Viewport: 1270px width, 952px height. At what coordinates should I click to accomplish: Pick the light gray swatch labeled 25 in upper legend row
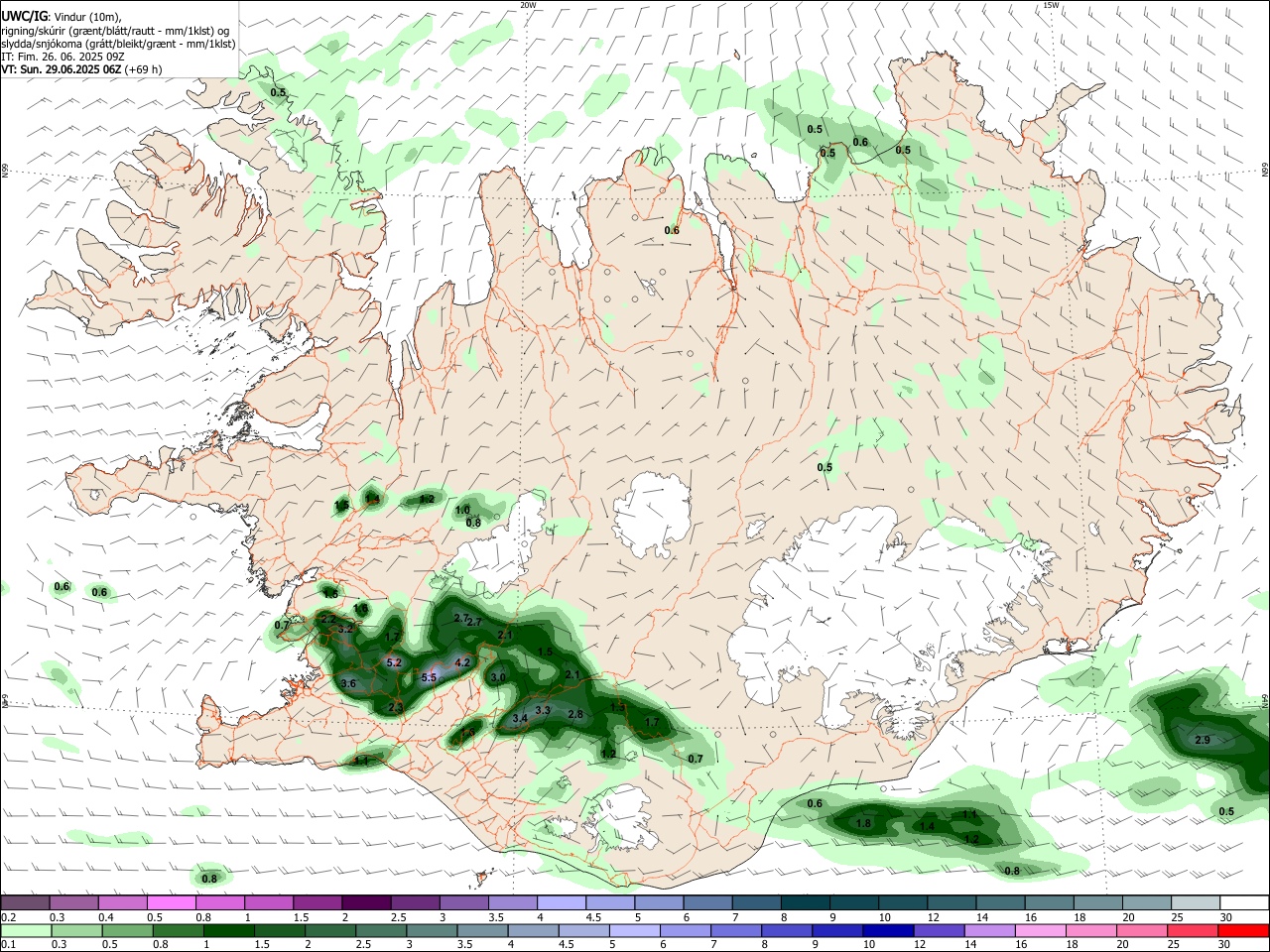coord(1195,902)
